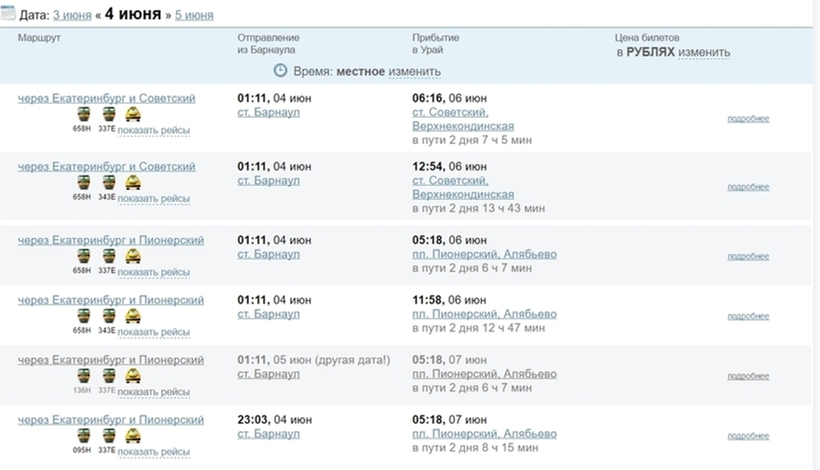Click the calendar icon beside Дата
The image size is (820, 470).
tap(8, 15)
